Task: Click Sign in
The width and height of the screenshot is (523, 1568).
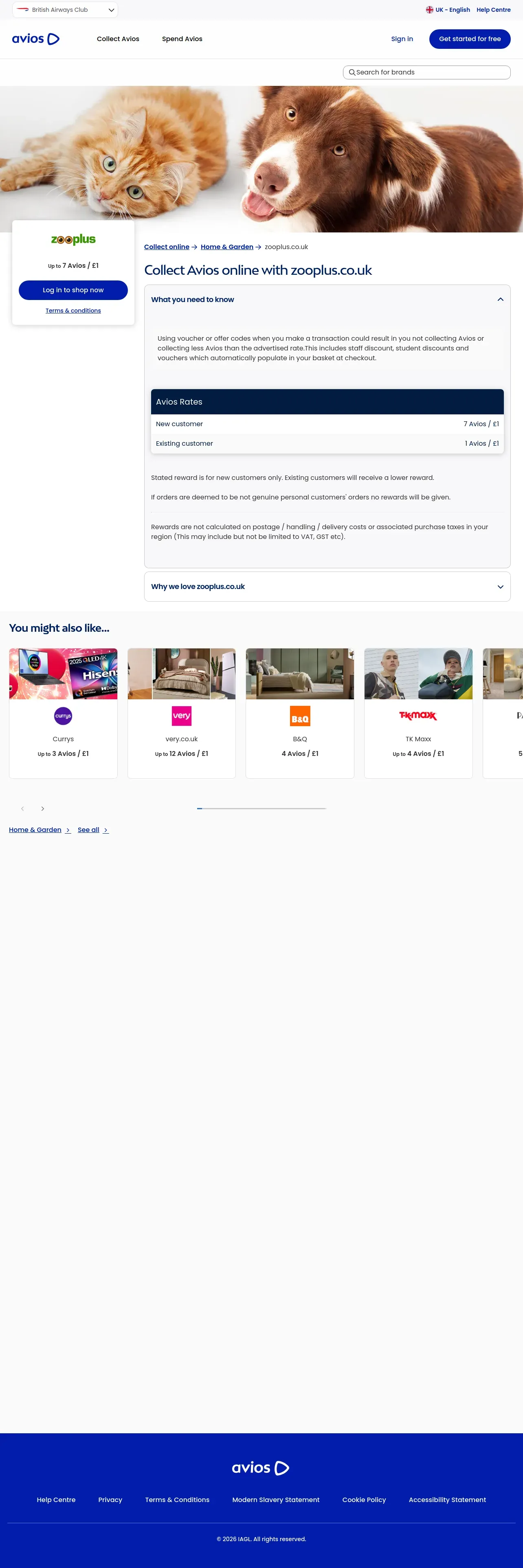Action: tap(402, 39)
